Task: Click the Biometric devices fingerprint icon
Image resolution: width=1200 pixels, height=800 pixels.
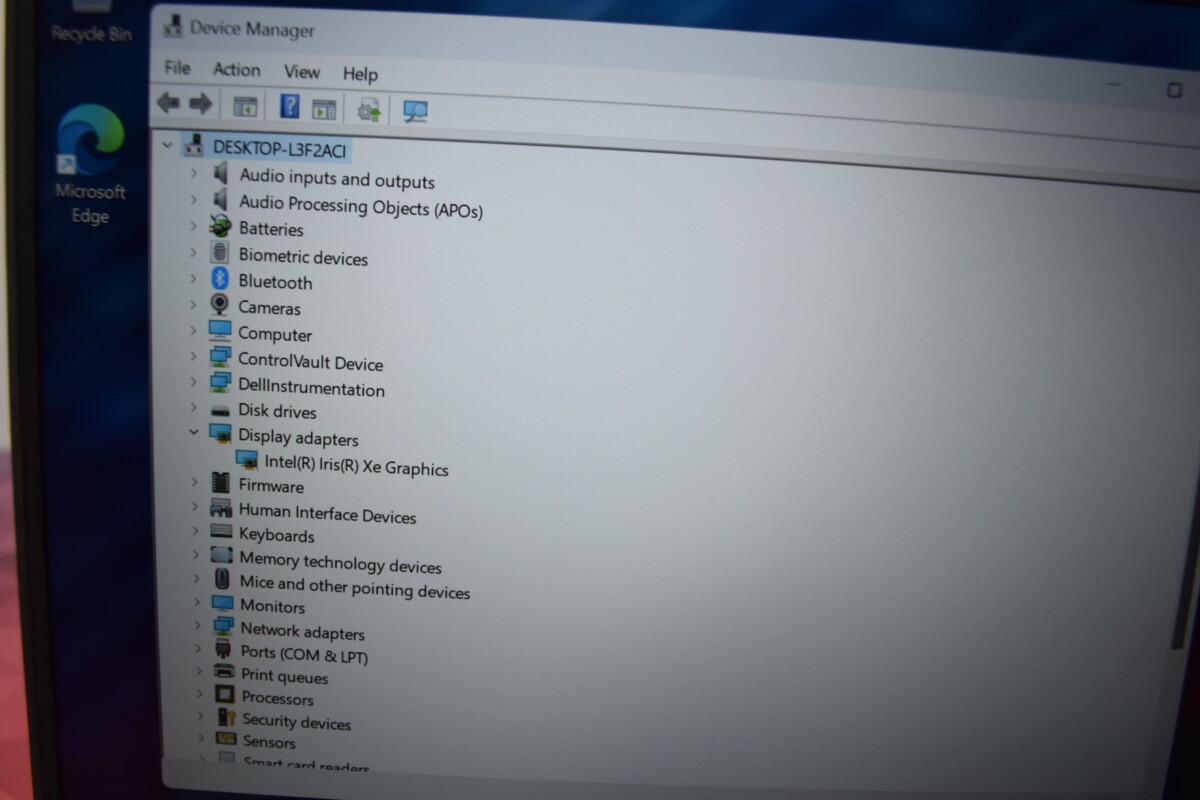Action: [220, 253]
